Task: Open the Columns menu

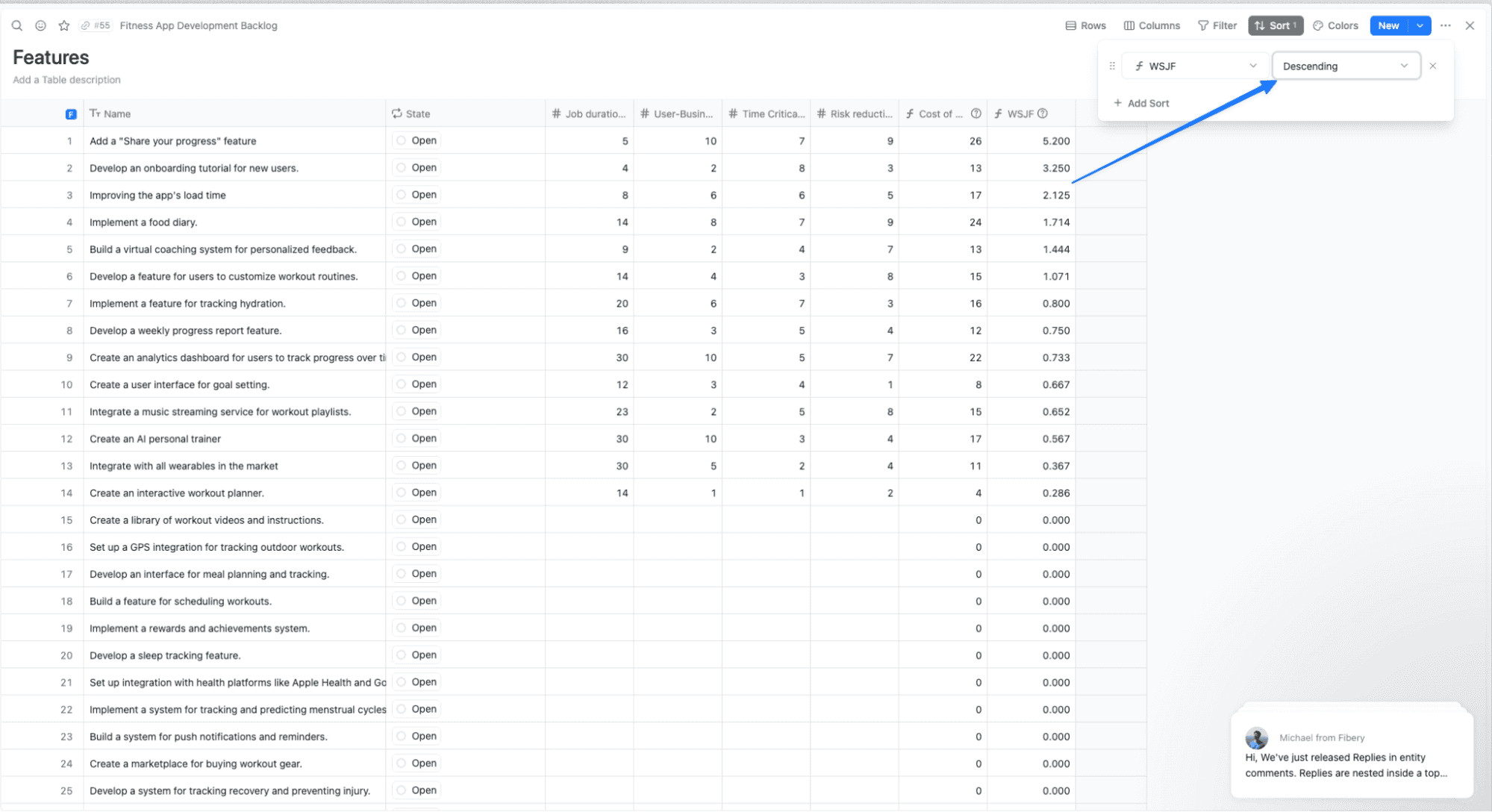Action: 1152,25
